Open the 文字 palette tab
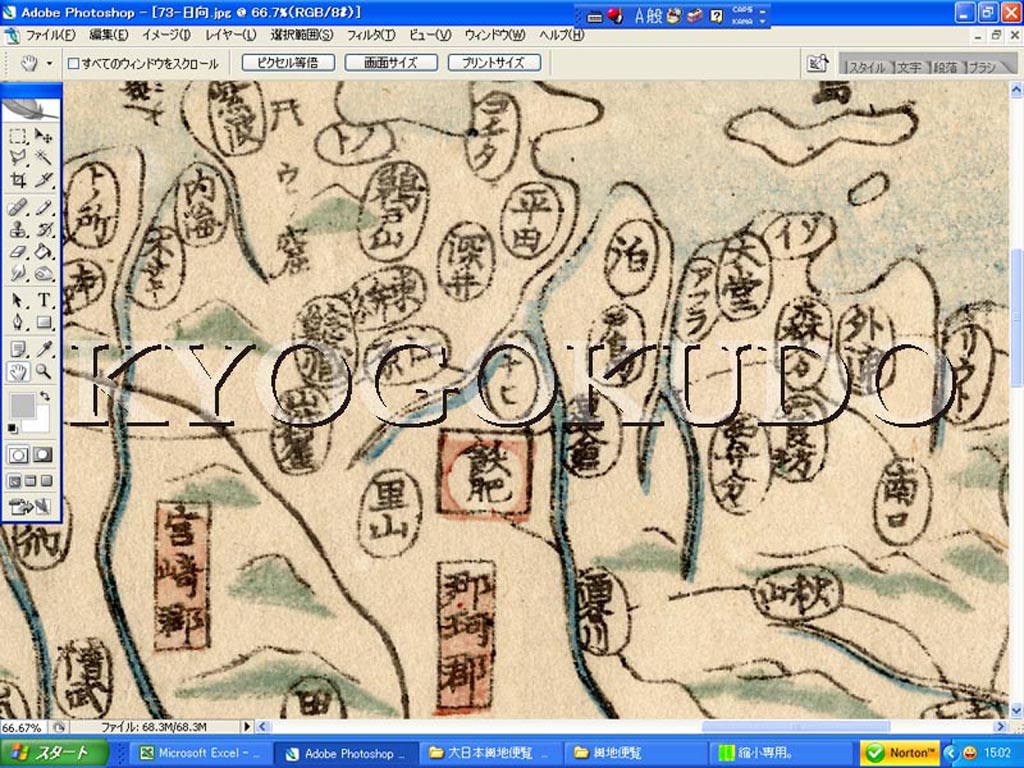 tap(909, 67)
